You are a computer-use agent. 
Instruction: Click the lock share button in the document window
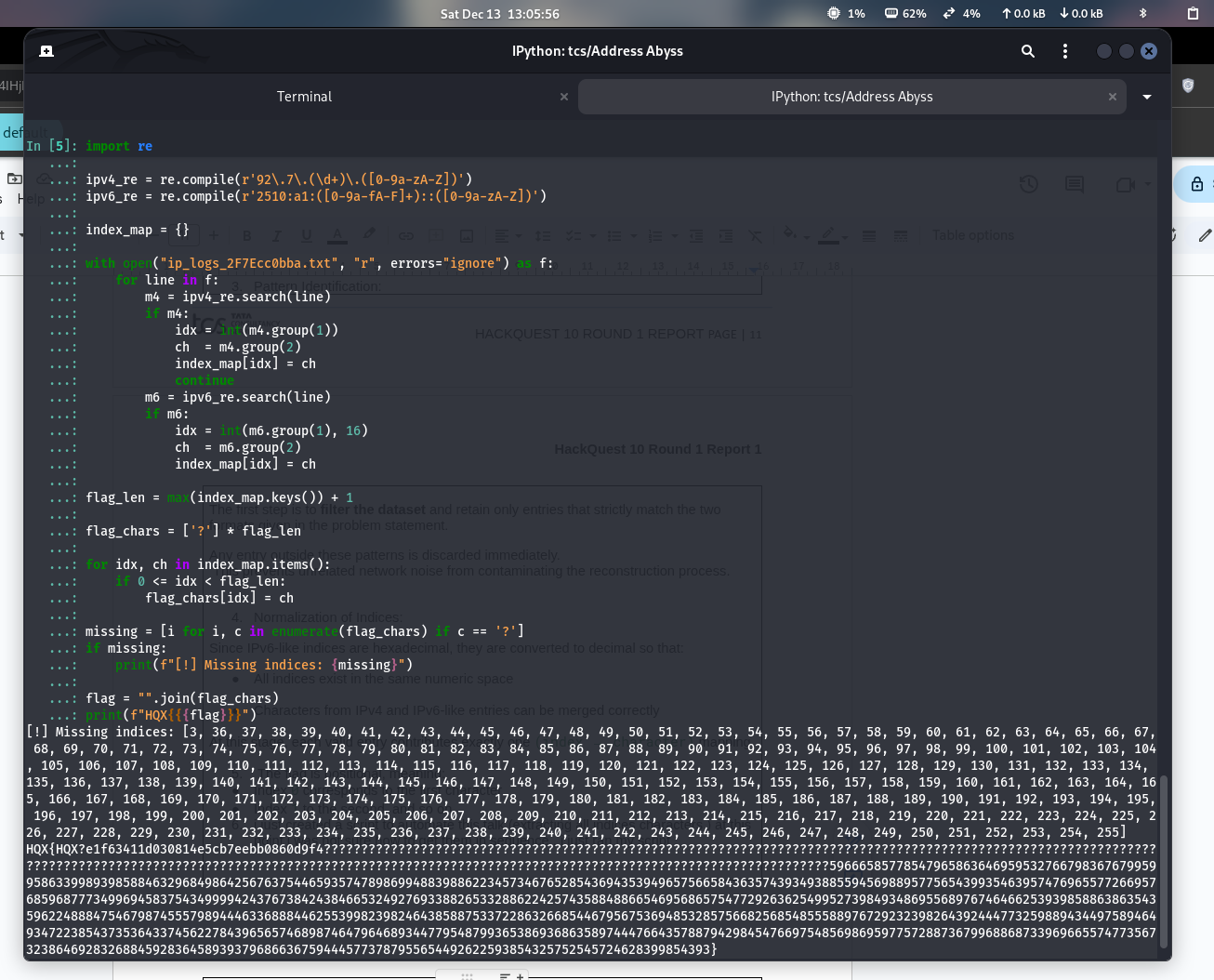[1196, 184]
